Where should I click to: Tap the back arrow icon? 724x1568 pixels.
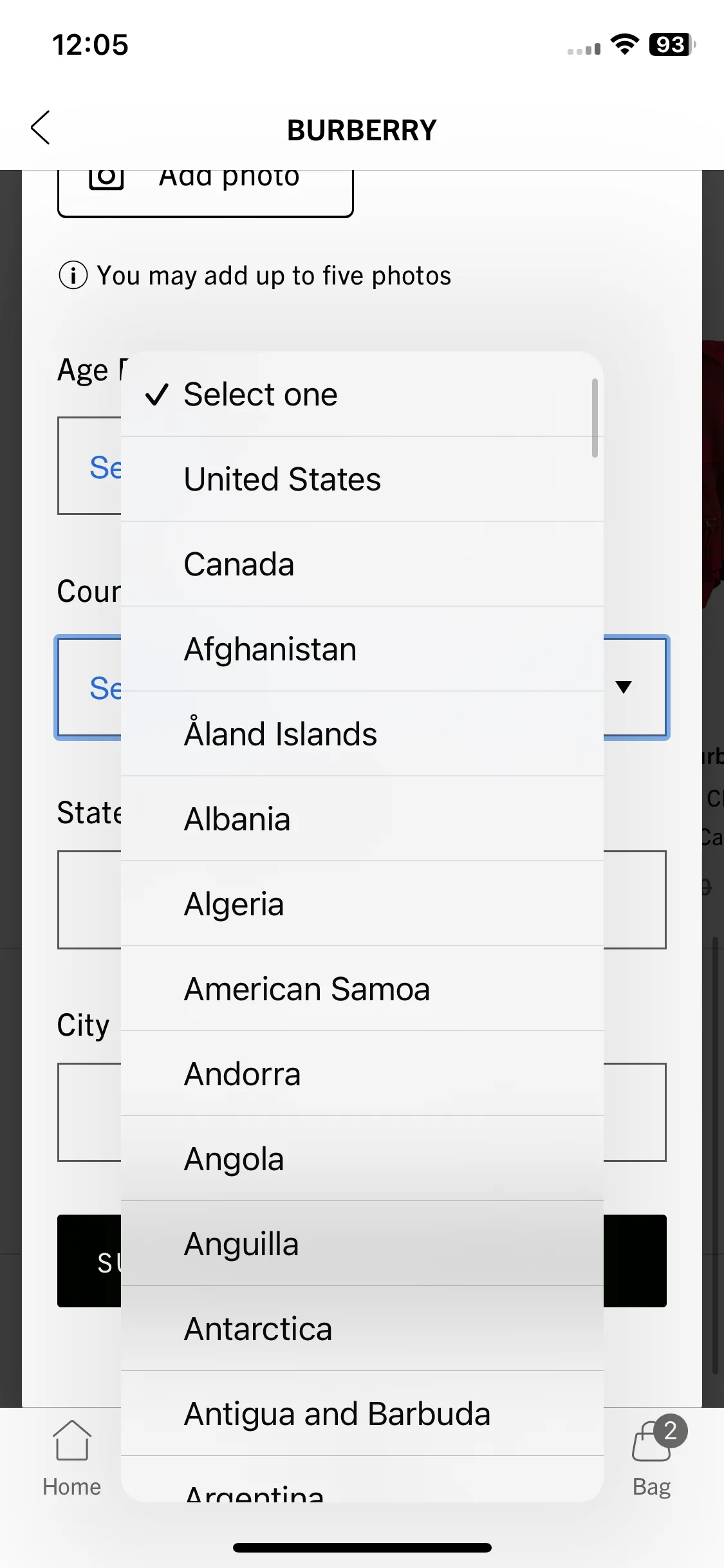pyautogui.click(x=40, y=128)
